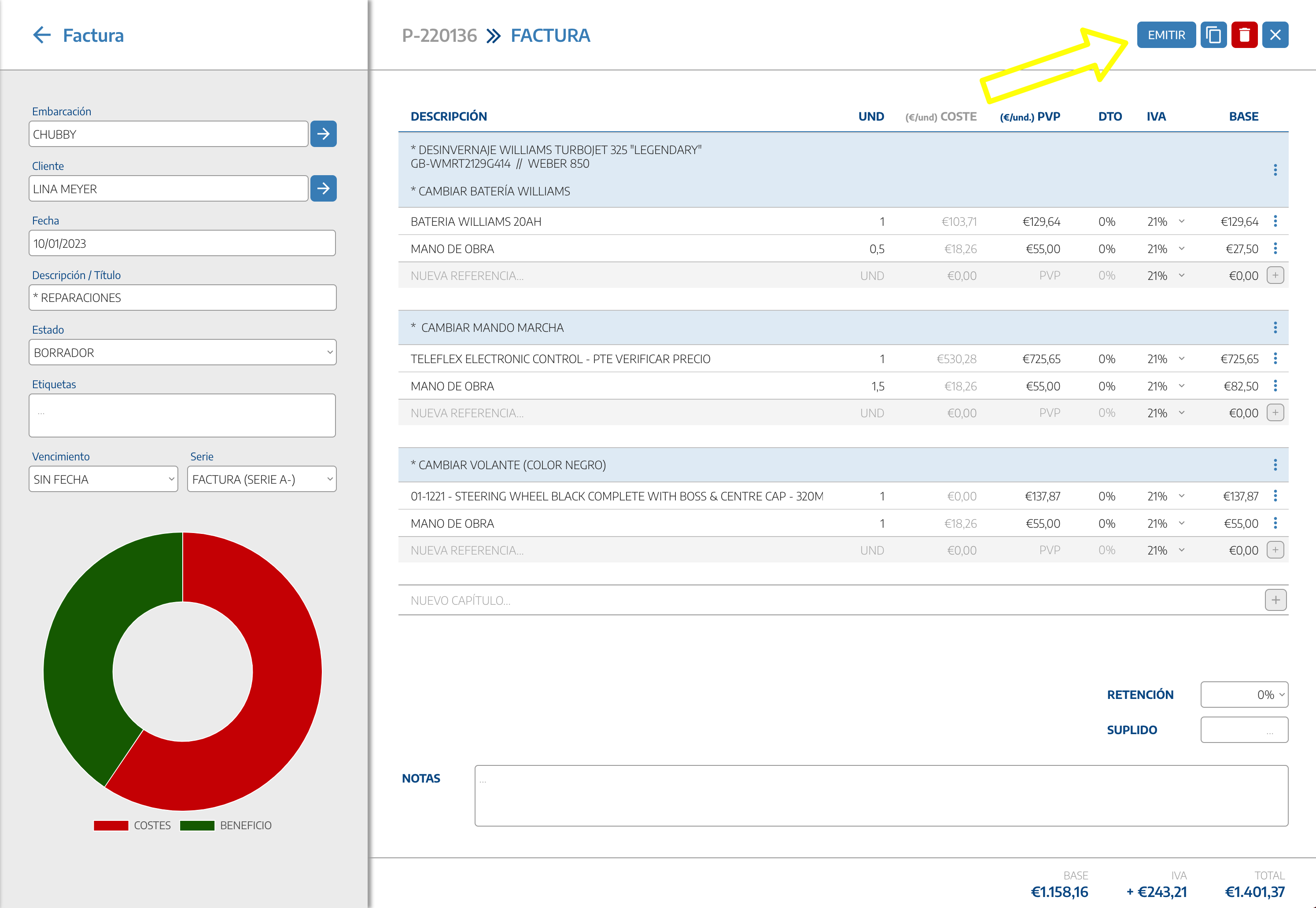Open options menu for CAMBIAR MANDO MARCHA chapter

click(1275, 328)
